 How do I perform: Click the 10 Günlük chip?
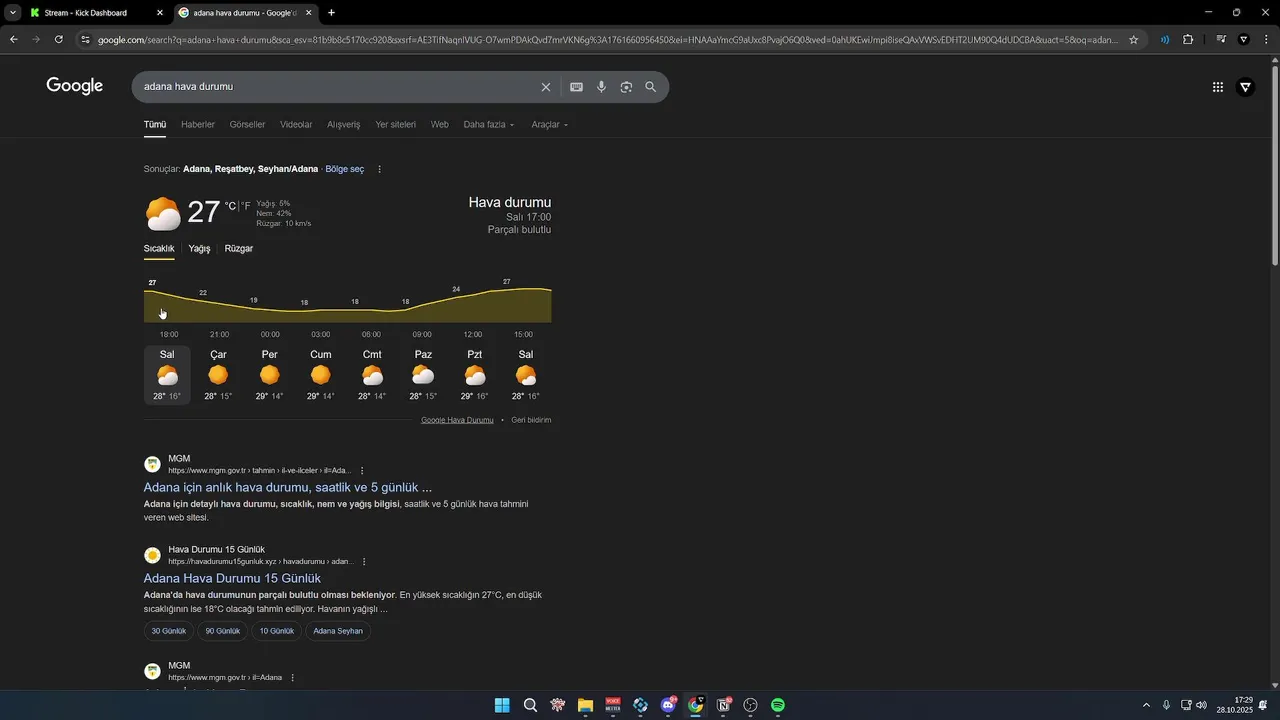[277, 631]
